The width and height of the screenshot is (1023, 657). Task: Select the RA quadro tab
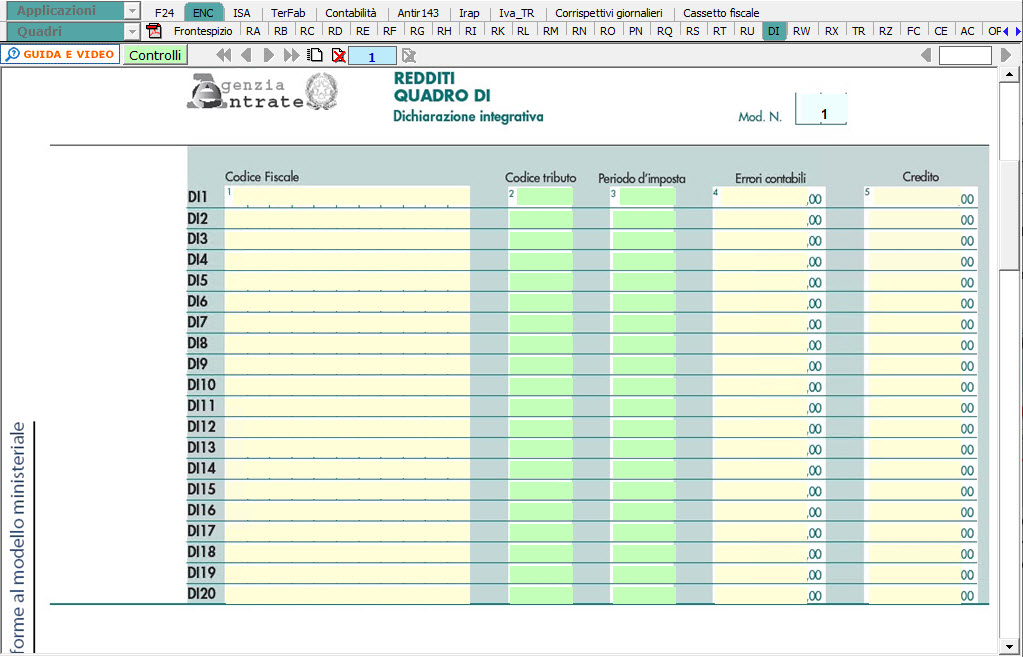point(253,31)
